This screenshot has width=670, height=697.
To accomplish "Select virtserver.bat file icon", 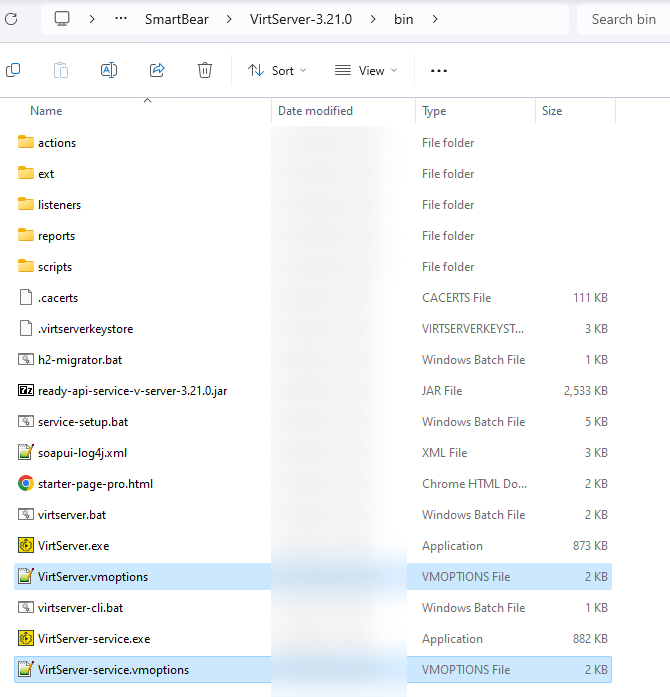I will point(26,514).
